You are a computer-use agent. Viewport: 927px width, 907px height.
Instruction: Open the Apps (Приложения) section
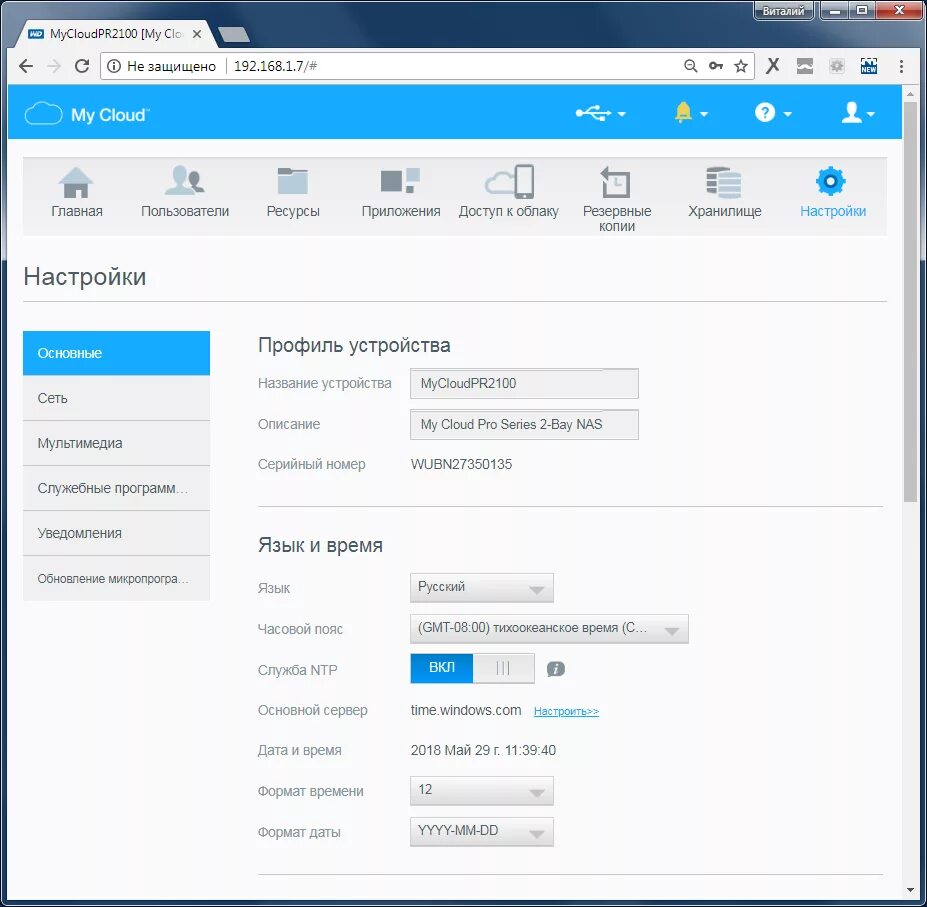401,192
